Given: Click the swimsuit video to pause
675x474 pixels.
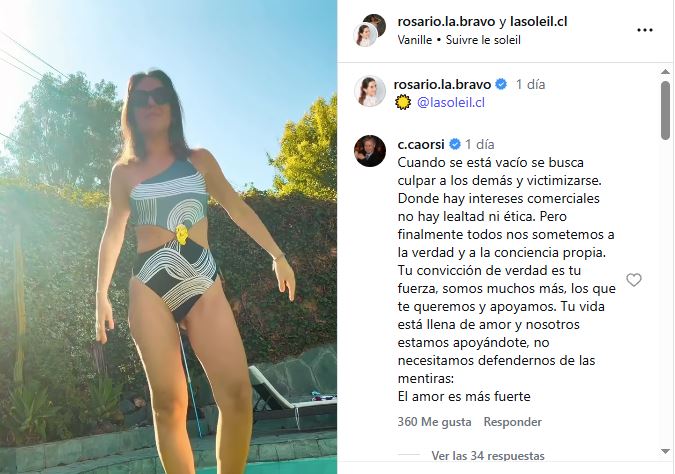Looking at the screenshot, I should [168, 237].
